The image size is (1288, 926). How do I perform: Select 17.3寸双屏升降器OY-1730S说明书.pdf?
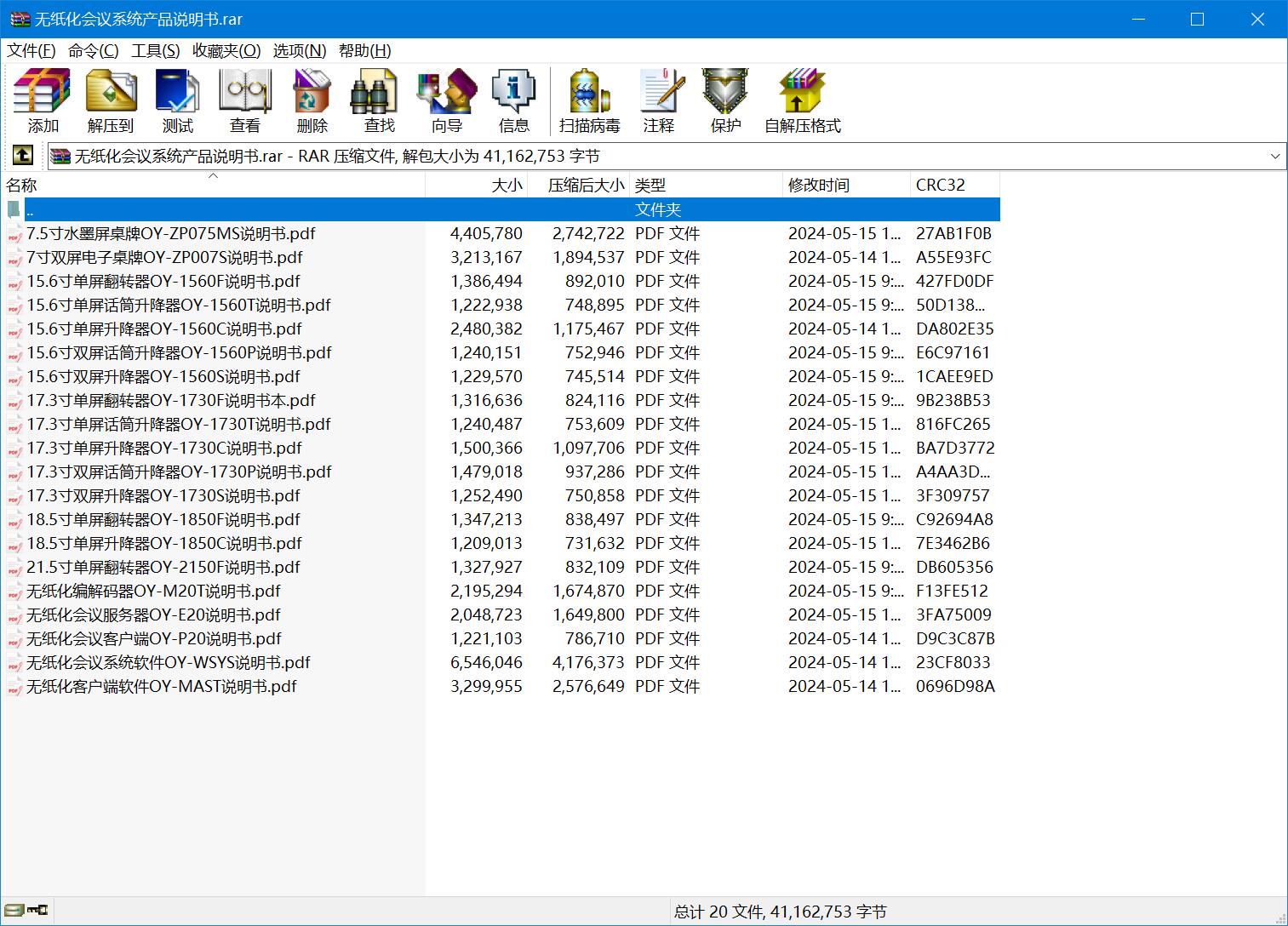(x=501, y=495)
